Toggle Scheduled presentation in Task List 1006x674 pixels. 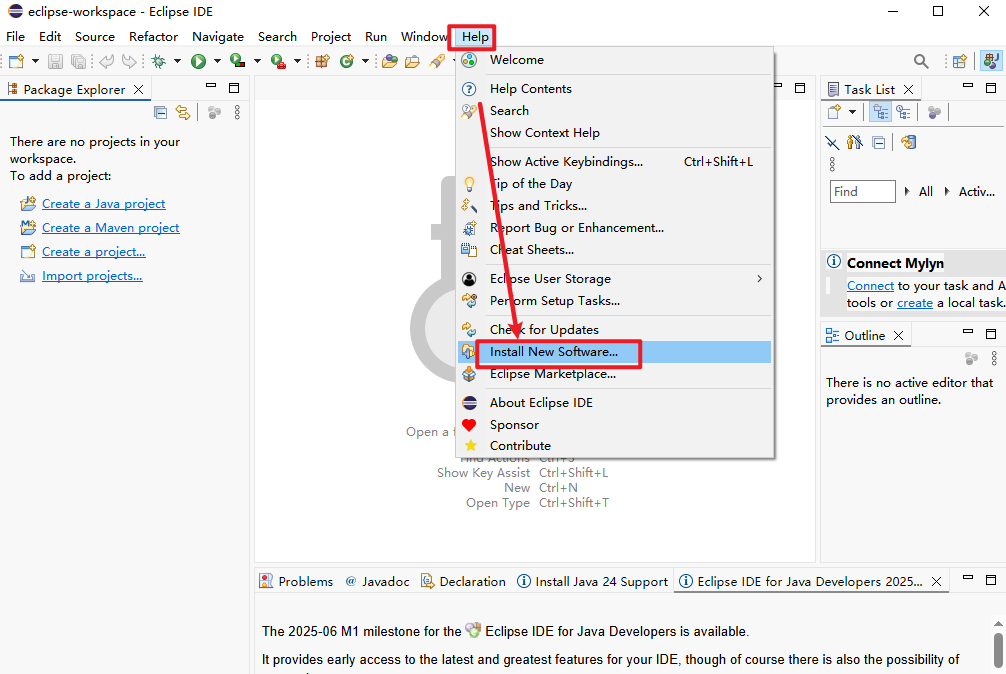(x=903, y=113)
